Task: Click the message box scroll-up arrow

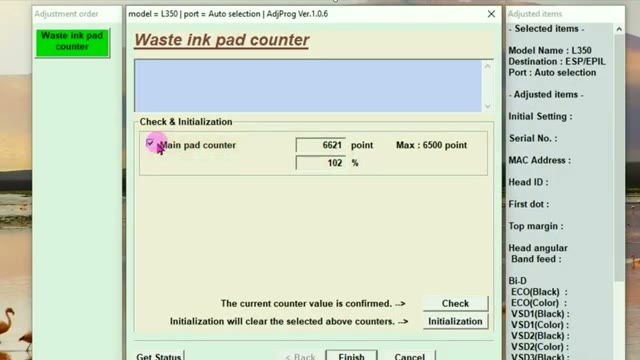Action: 487,66
